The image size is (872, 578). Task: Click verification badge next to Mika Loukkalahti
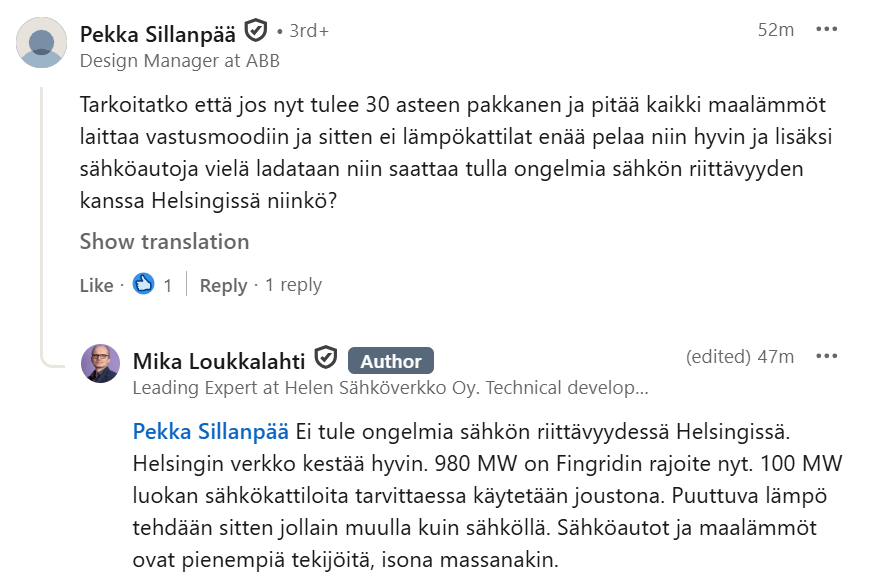[326, 358]
